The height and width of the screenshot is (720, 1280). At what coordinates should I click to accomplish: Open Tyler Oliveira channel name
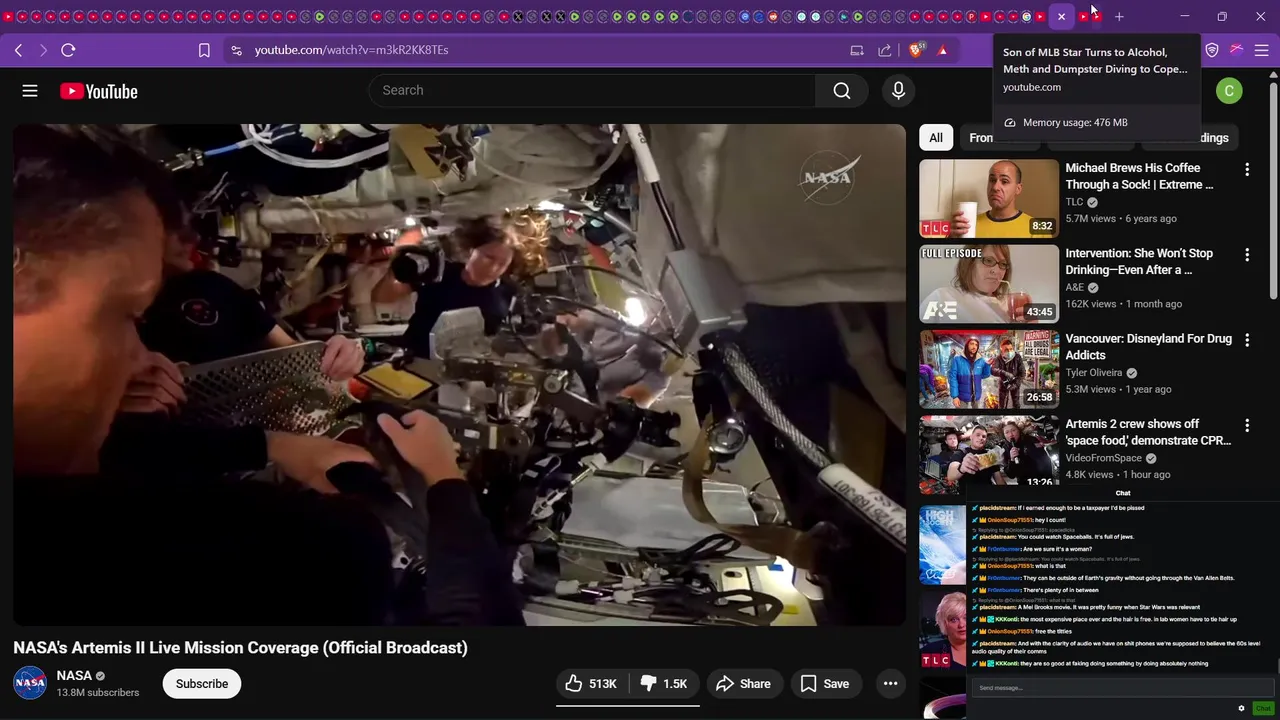(1094, 373)
